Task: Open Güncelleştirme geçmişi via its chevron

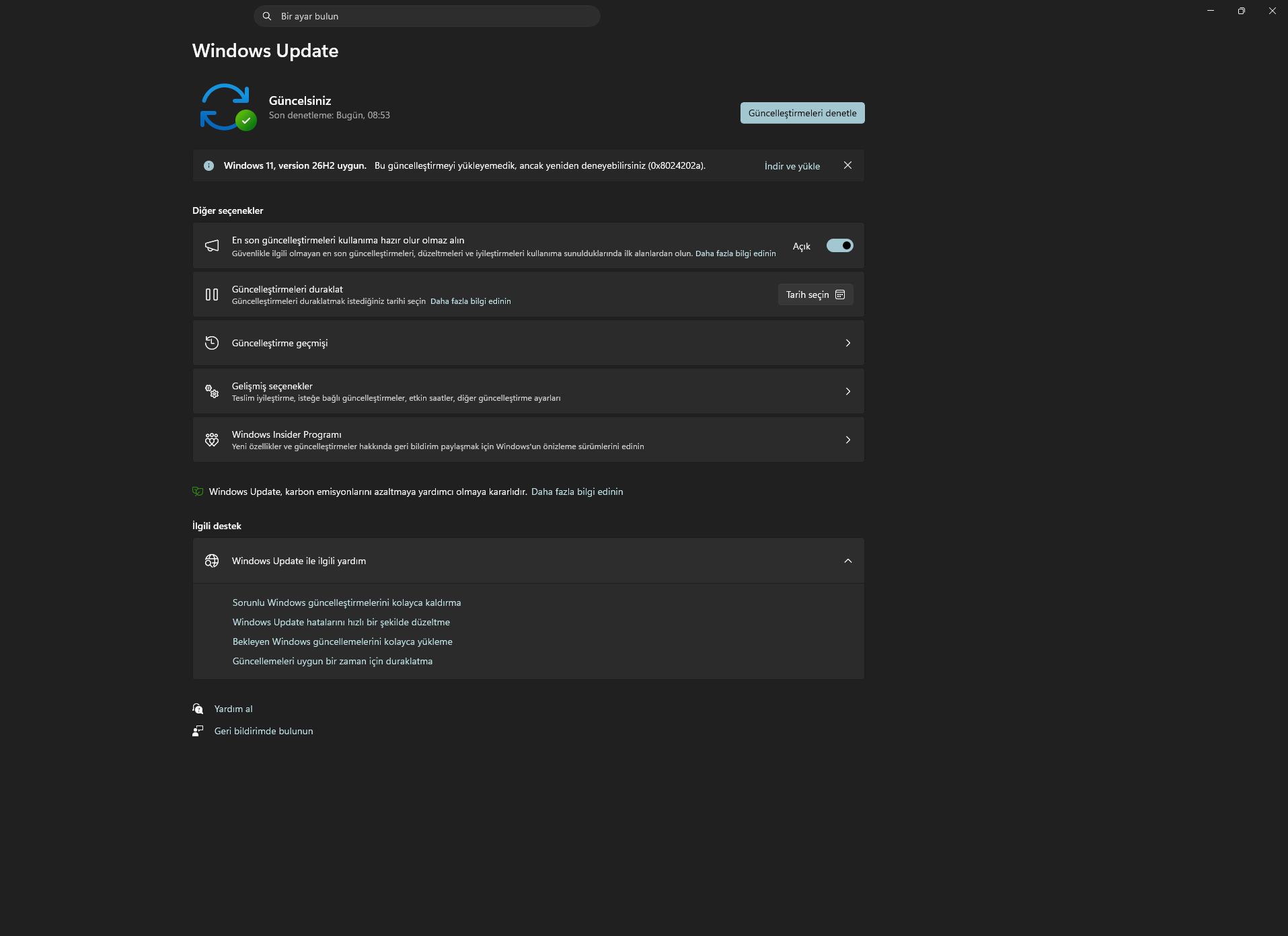Action: point(848,343)
